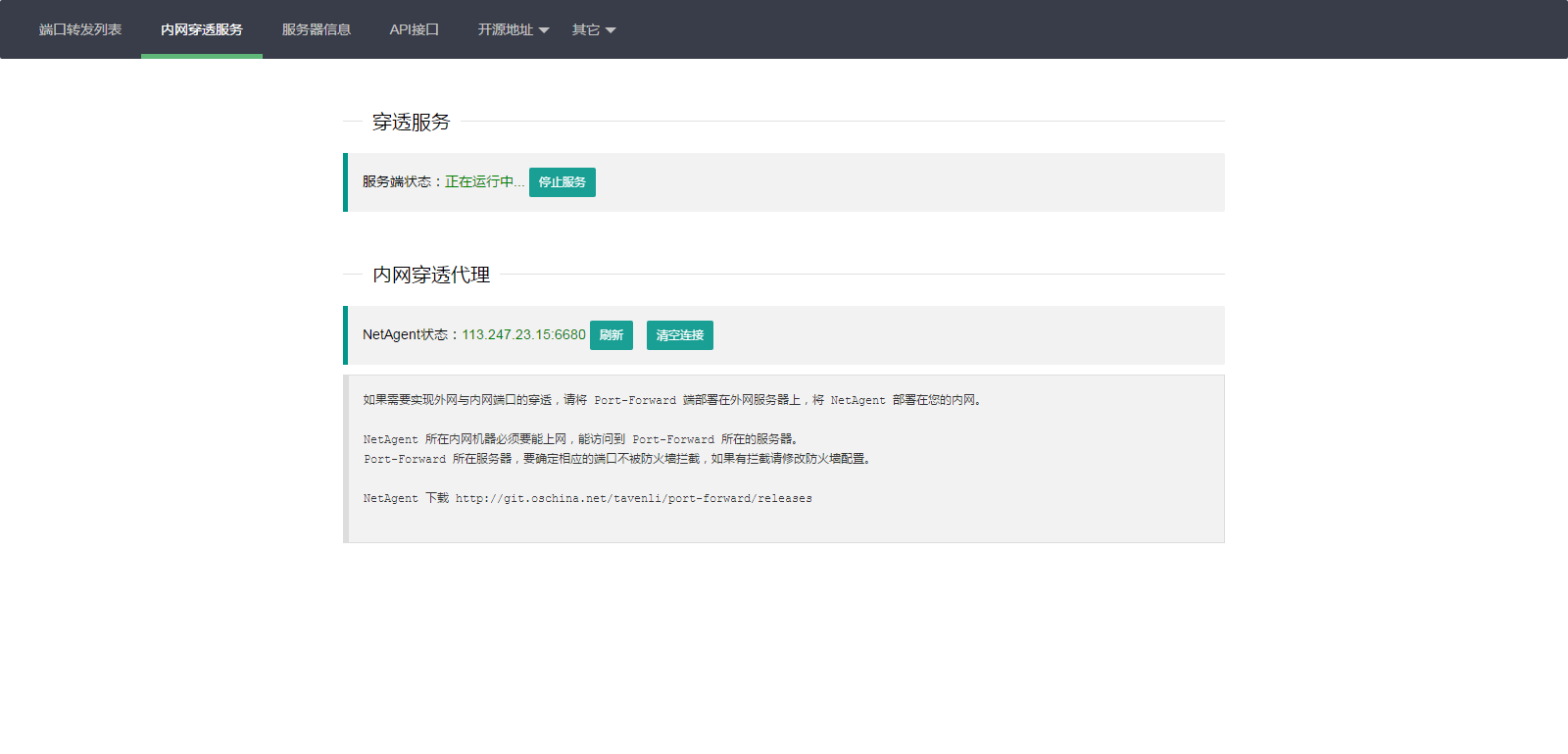Click the NetAgent address 113.247.23.15:6680
The width and height of the screenshot is (1568, 754).
point(523,335)
